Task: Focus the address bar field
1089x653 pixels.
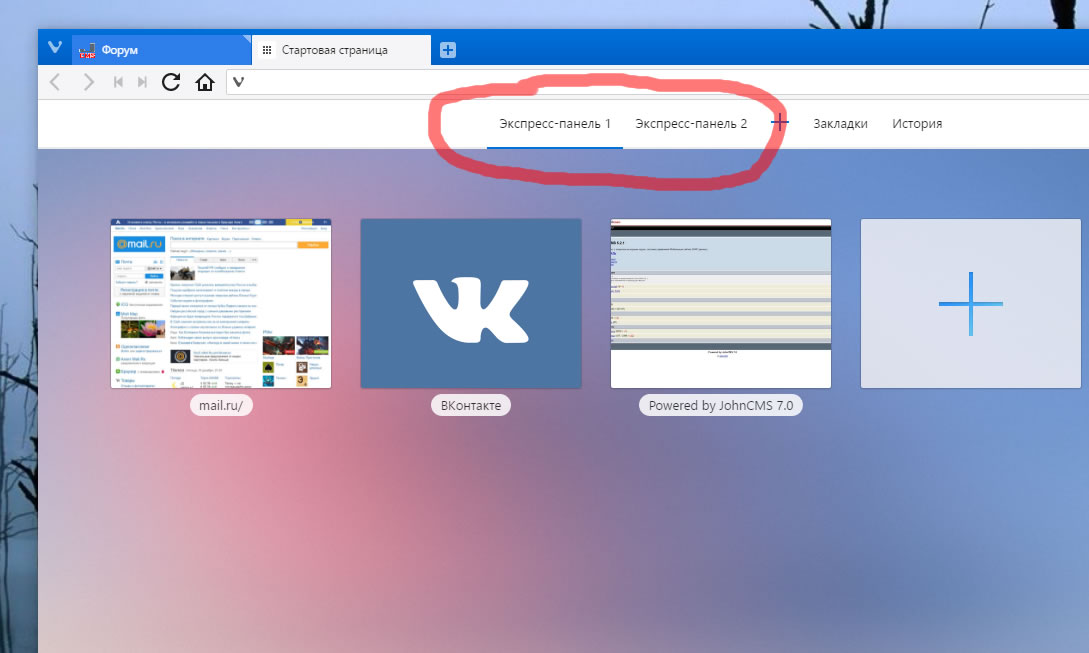Action: pos(650,82)
